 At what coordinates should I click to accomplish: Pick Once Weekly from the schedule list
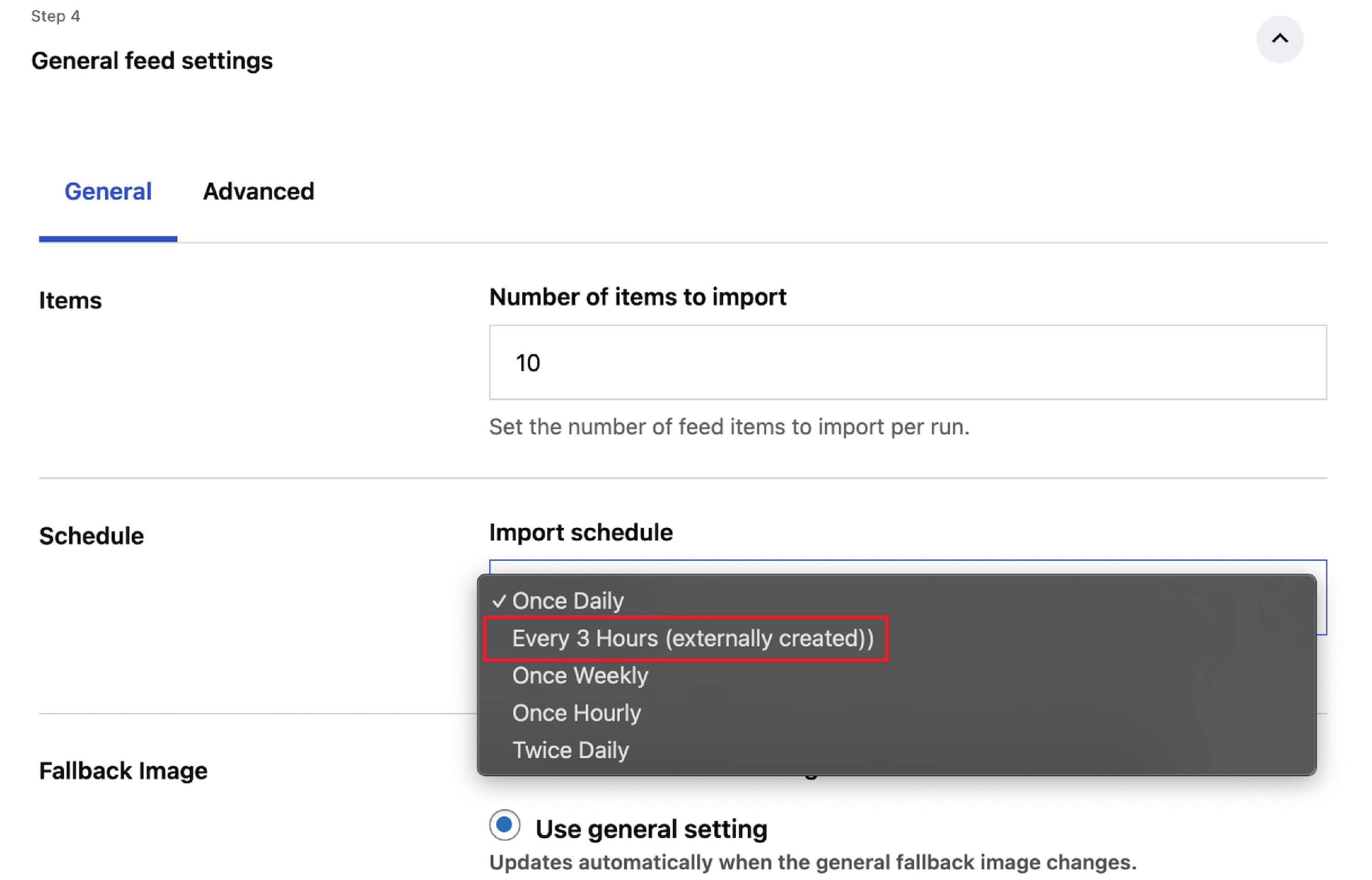pyautogui.click(x=580, y=676)
